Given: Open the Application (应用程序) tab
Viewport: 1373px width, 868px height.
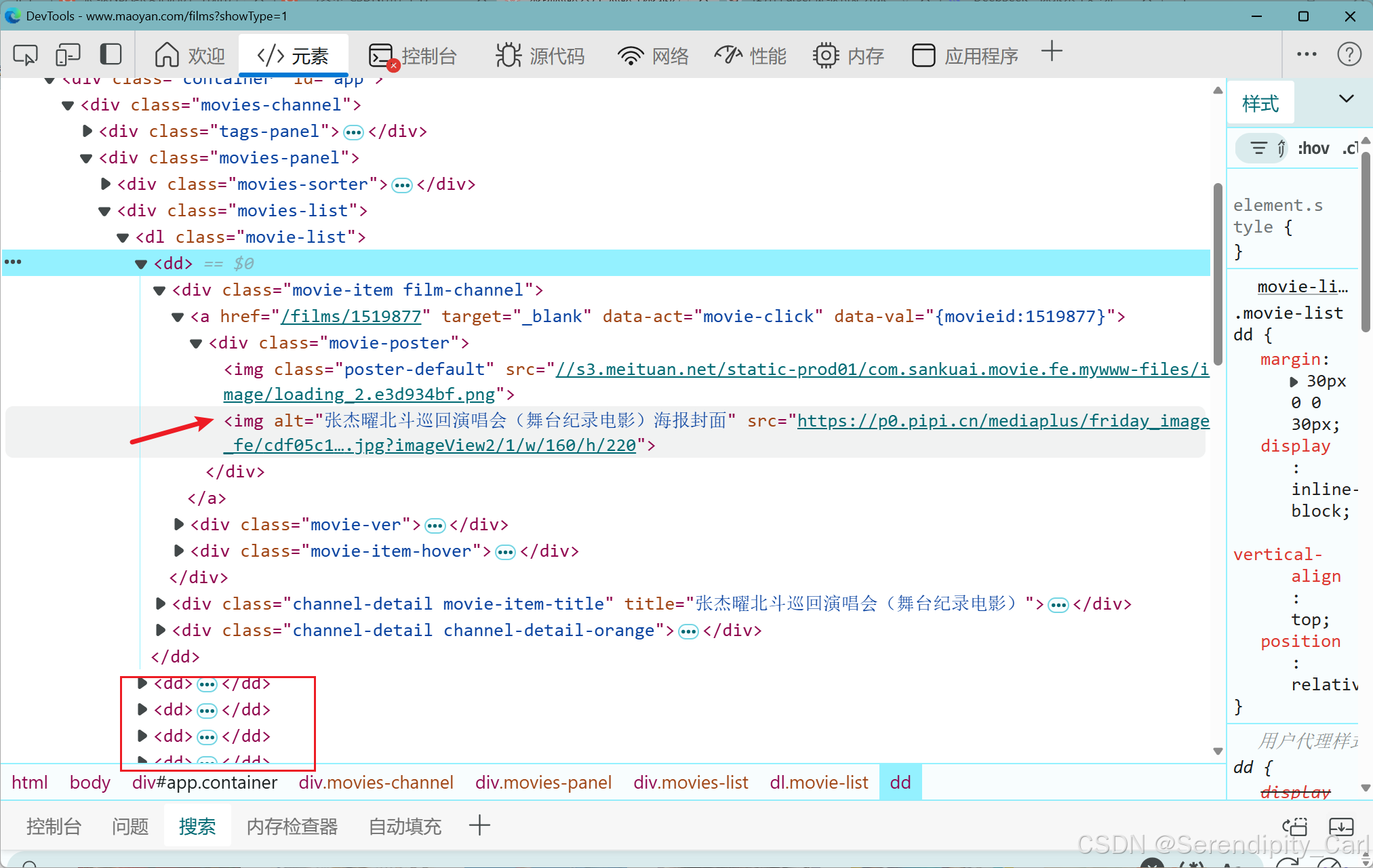Looking at the screenshot, I should (965, 56).
